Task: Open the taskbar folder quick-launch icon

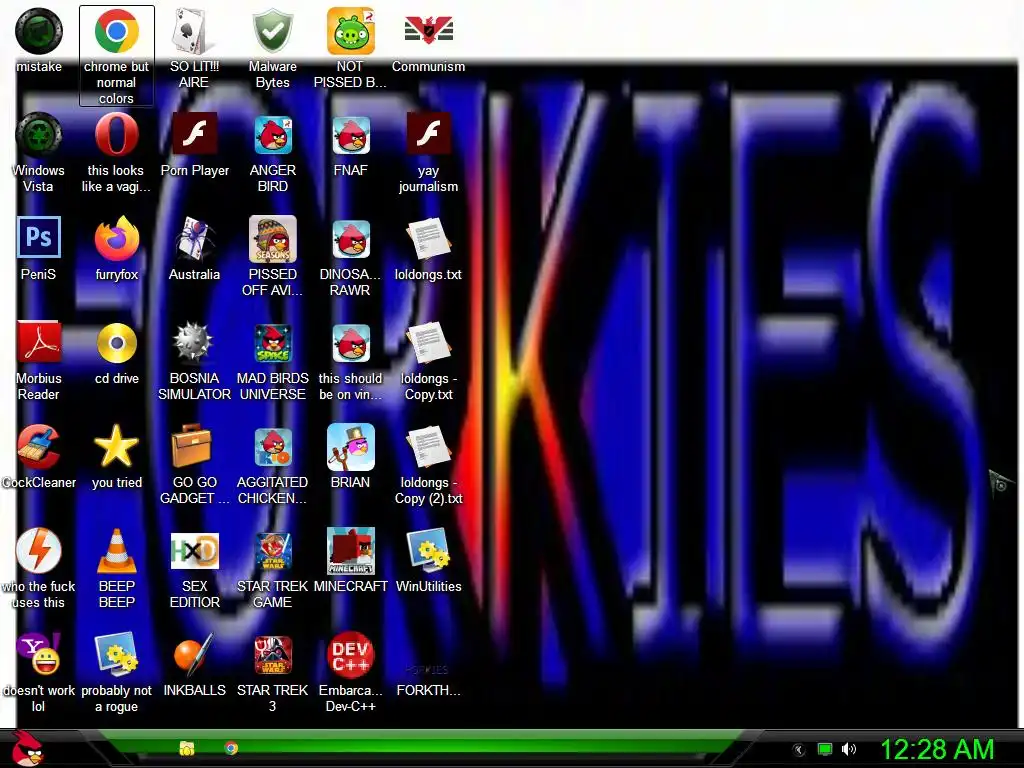Action: tap(187, 748)
